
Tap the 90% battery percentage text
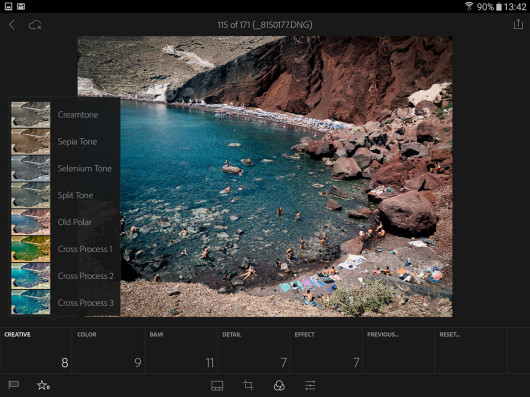pos(485,6)
